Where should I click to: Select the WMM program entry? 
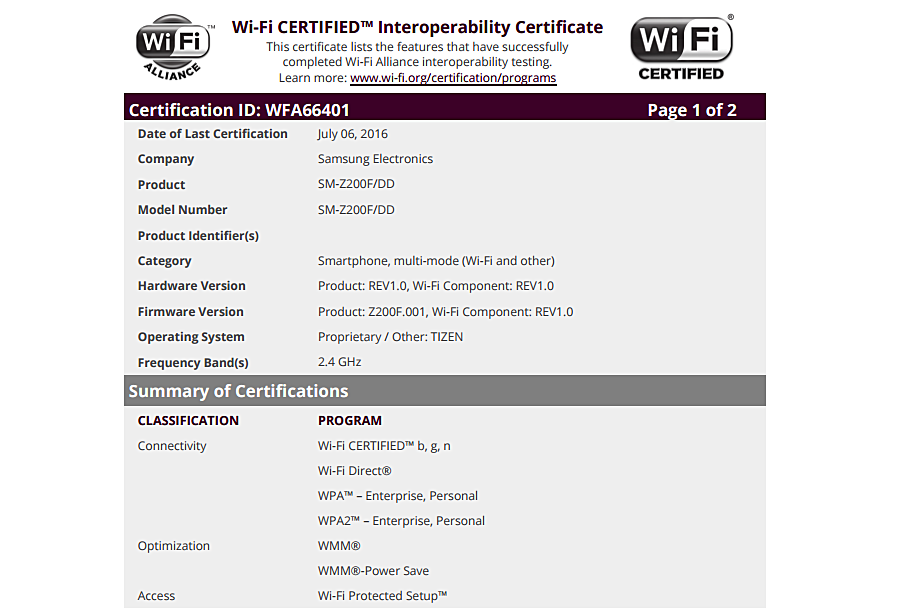339,546
